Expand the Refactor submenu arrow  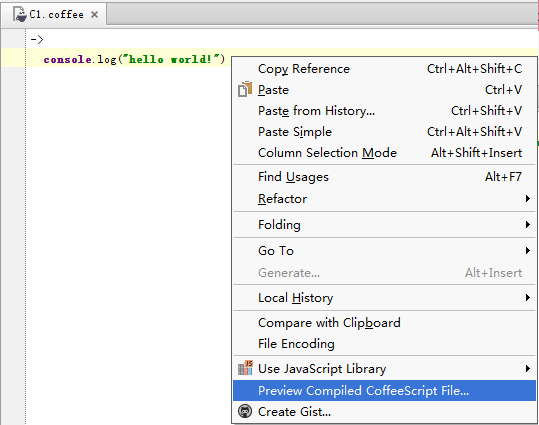pos(528,198)
